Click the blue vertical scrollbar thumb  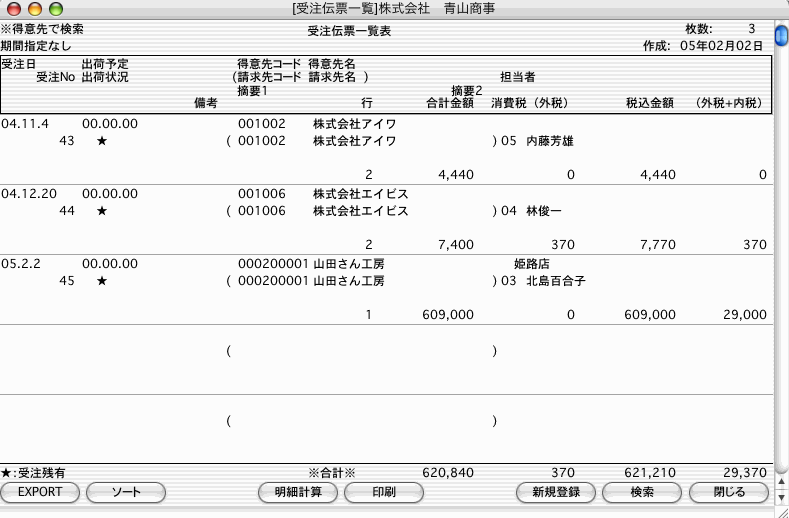[x=781, y=37]
